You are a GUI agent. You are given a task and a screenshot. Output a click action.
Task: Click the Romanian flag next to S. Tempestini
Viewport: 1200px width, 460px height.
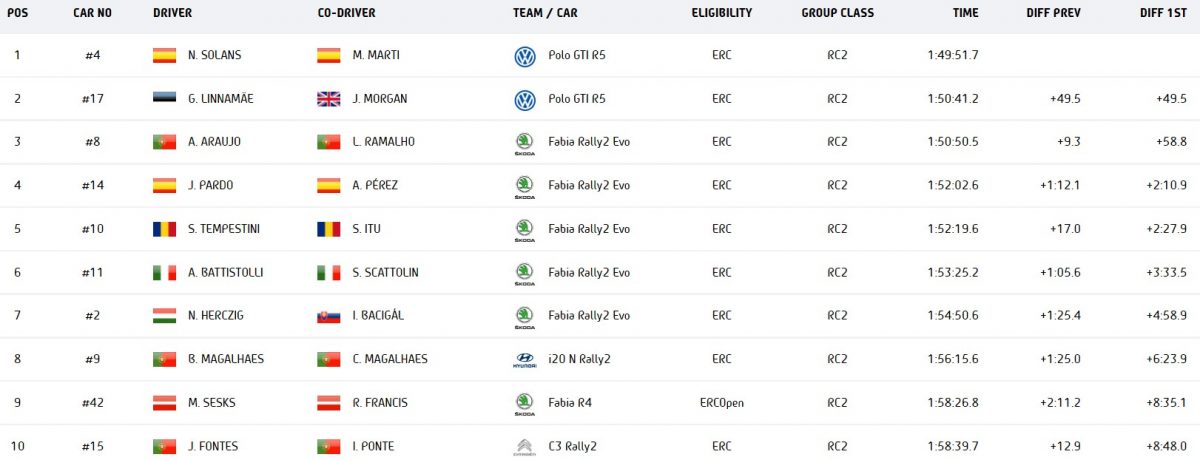click(x=164, y=229)
